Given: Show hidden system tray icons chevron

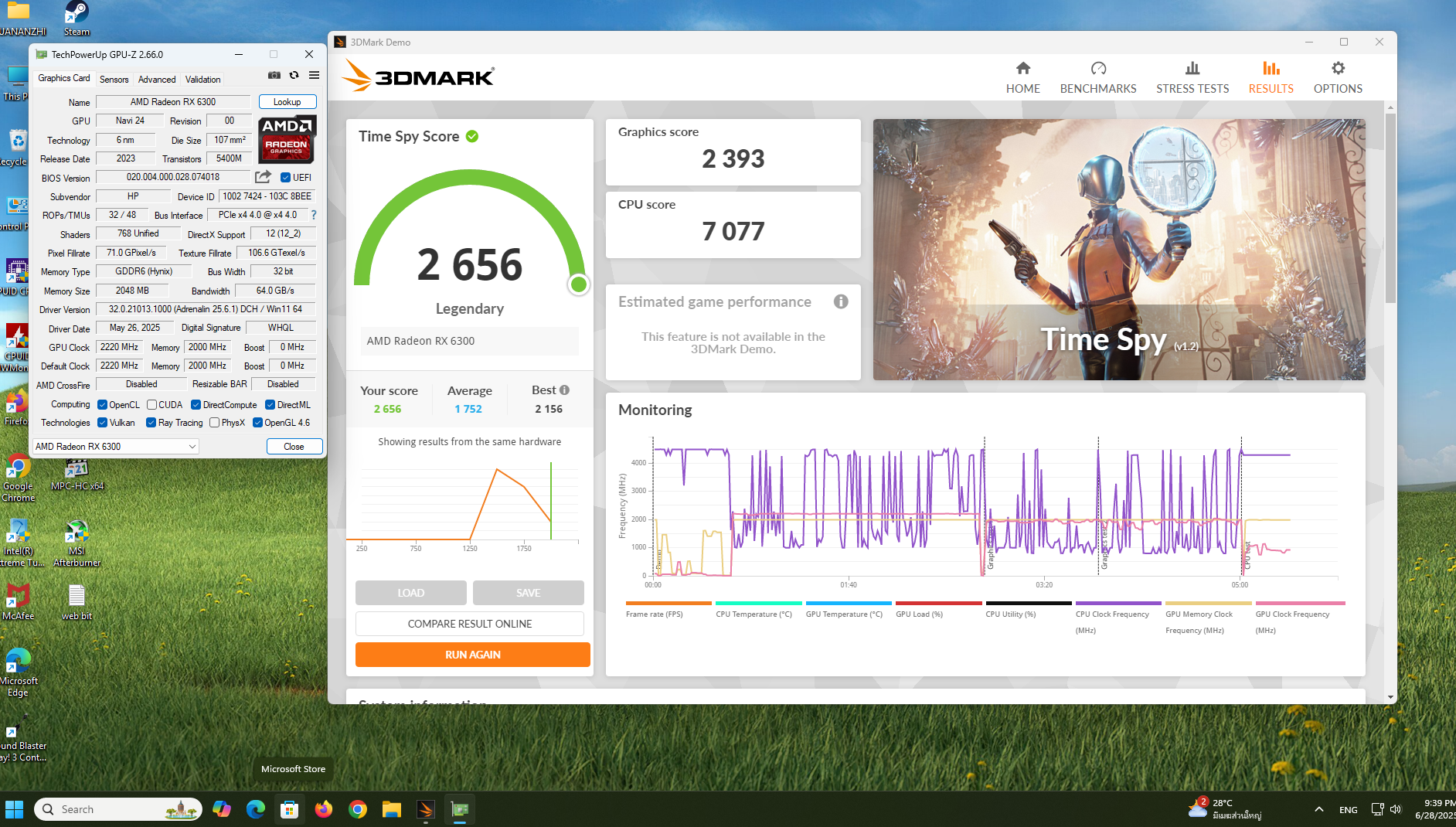Looking at the screenshot, I should [1318, 809].
